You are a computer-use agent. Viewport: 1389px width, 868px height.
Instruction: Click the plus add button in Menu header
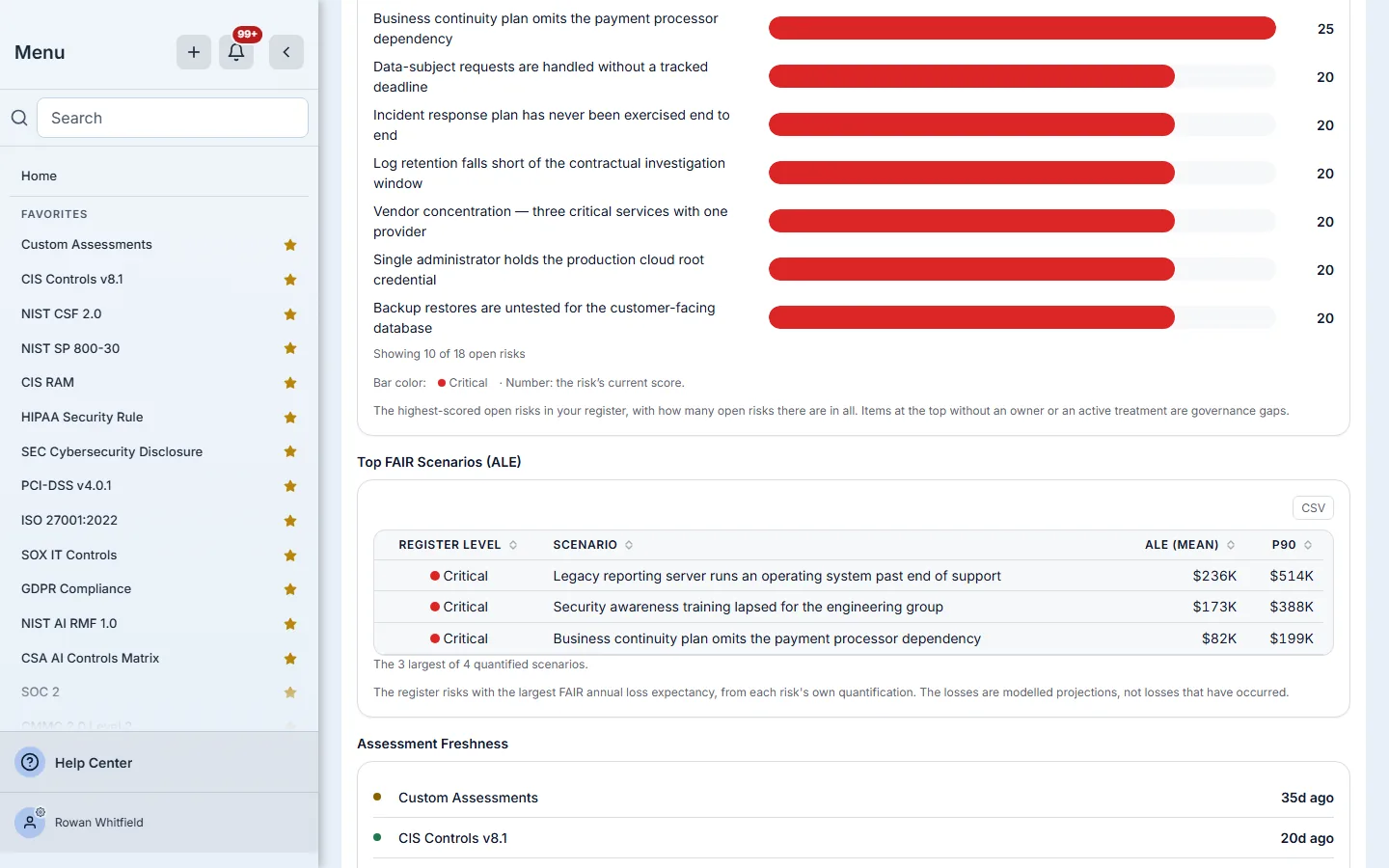pos(194,52)
